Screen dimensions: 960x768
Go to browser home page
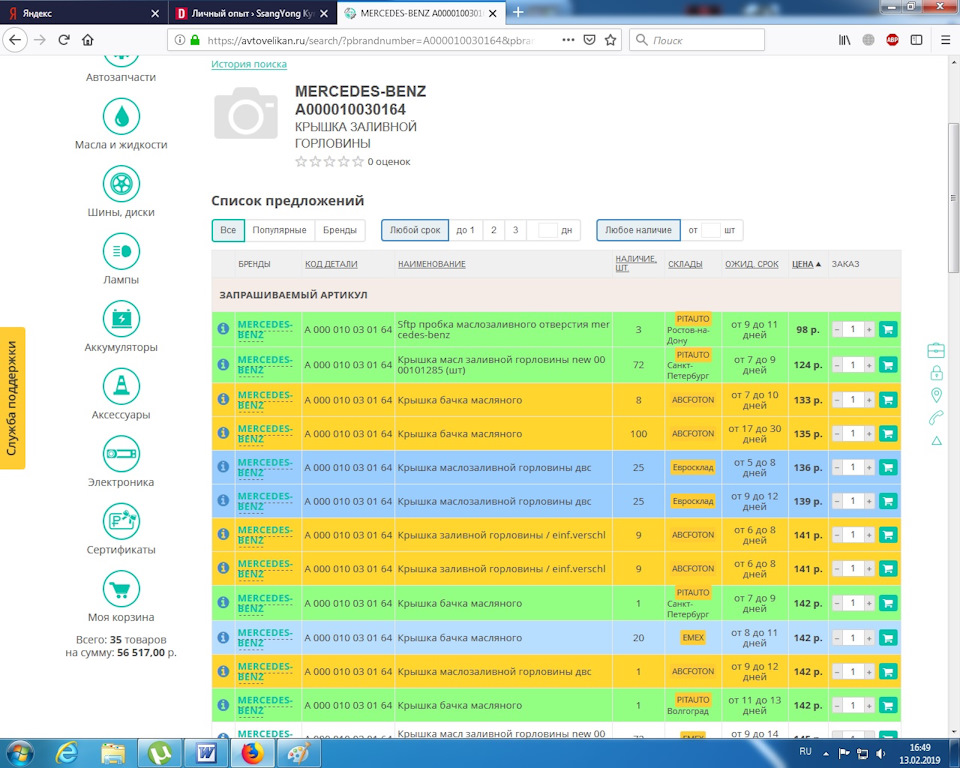[x=88, y=40]
